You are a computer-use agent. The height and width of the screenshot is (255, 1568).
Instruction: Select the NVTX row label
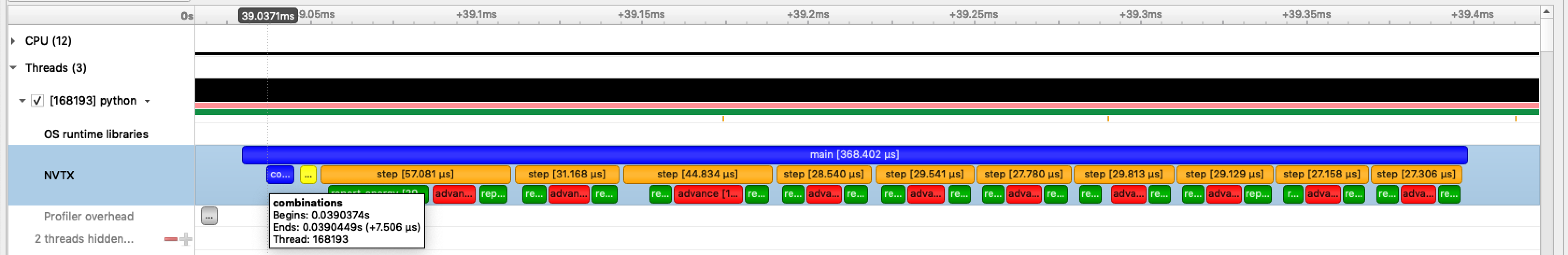tap(59, 175)
